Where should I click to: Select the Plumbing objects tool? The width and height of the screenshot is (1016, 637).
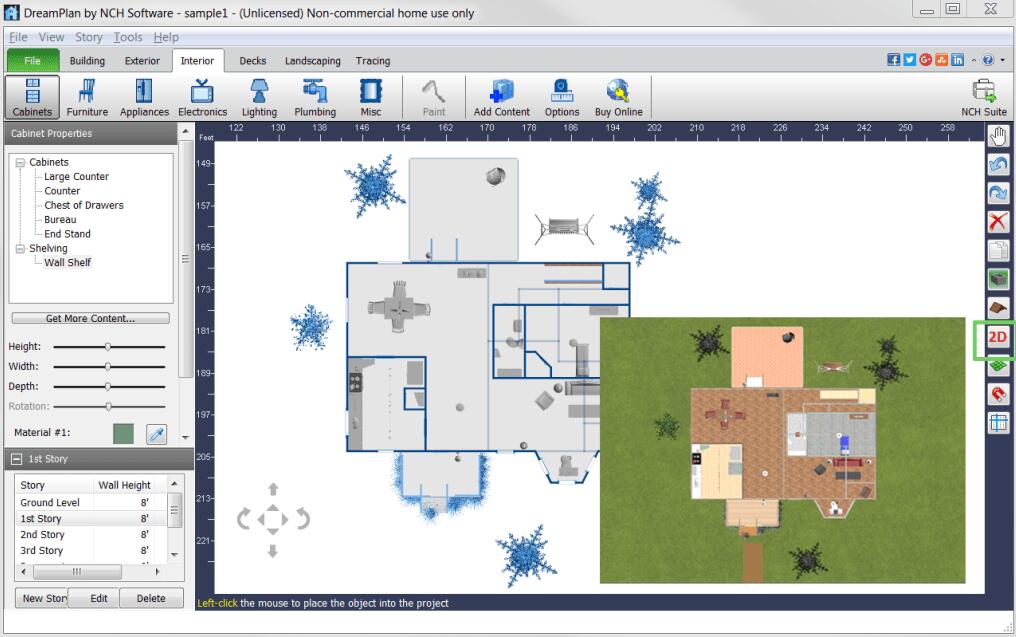tap(315, 97)
